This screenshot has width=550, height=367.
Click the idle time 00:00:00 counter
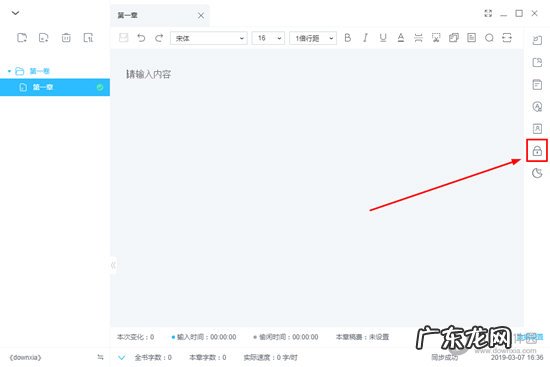[x=286, y=337]
